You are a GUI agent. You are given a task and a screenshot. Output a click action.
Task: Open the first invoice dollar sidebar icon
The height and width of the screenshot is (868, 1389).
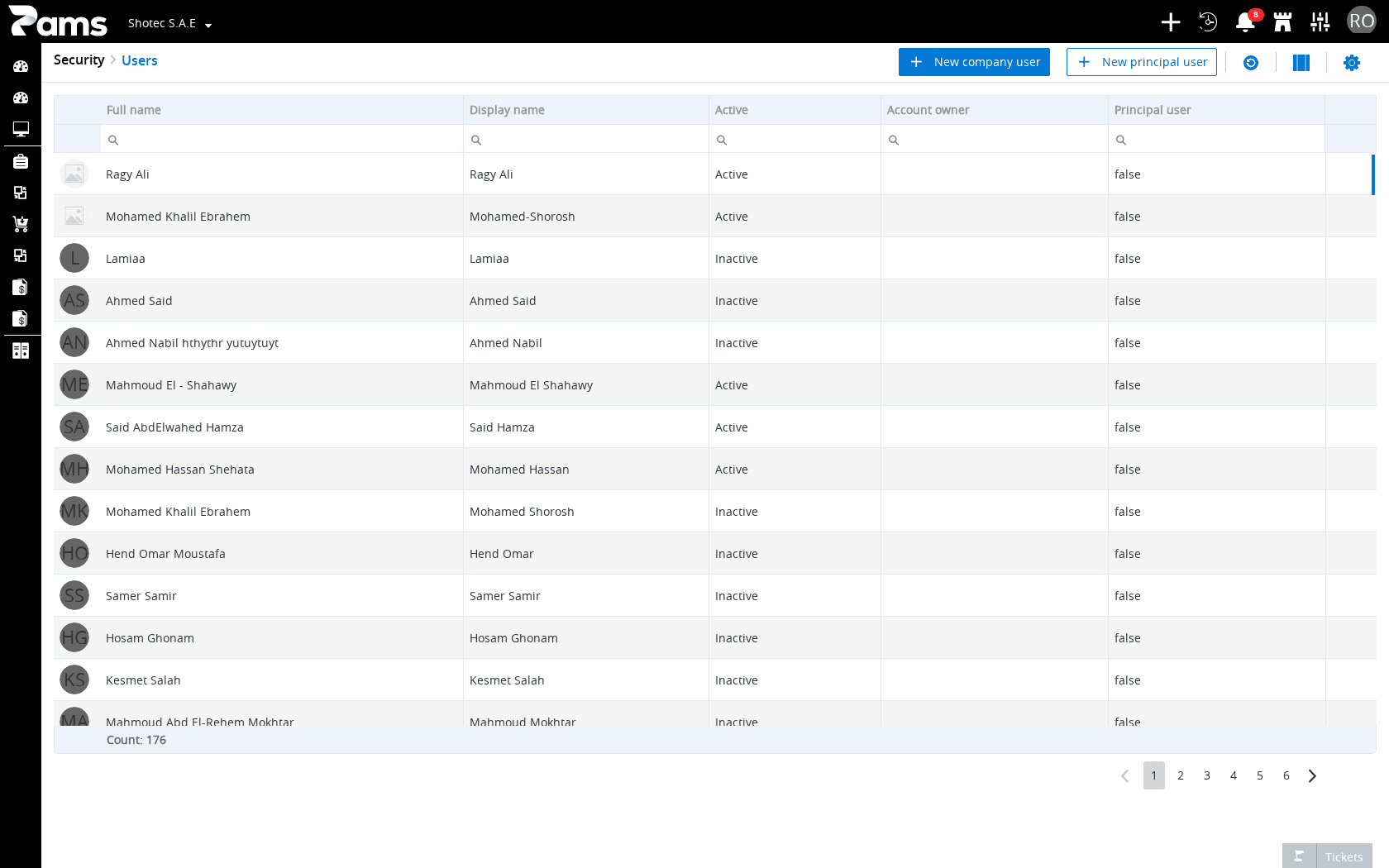(x=21, y=287)
